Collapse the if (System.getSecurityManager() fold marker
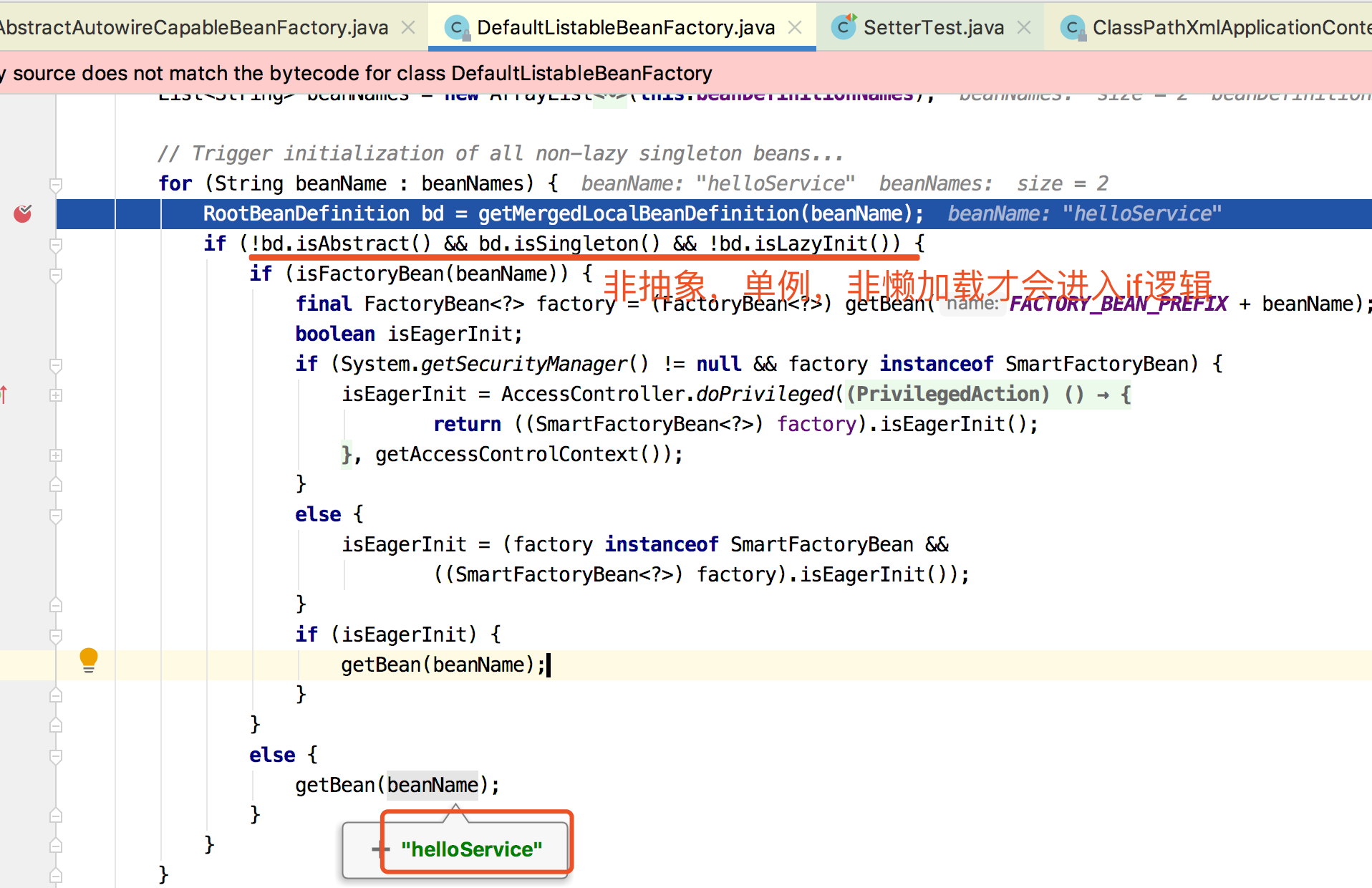 56,365
